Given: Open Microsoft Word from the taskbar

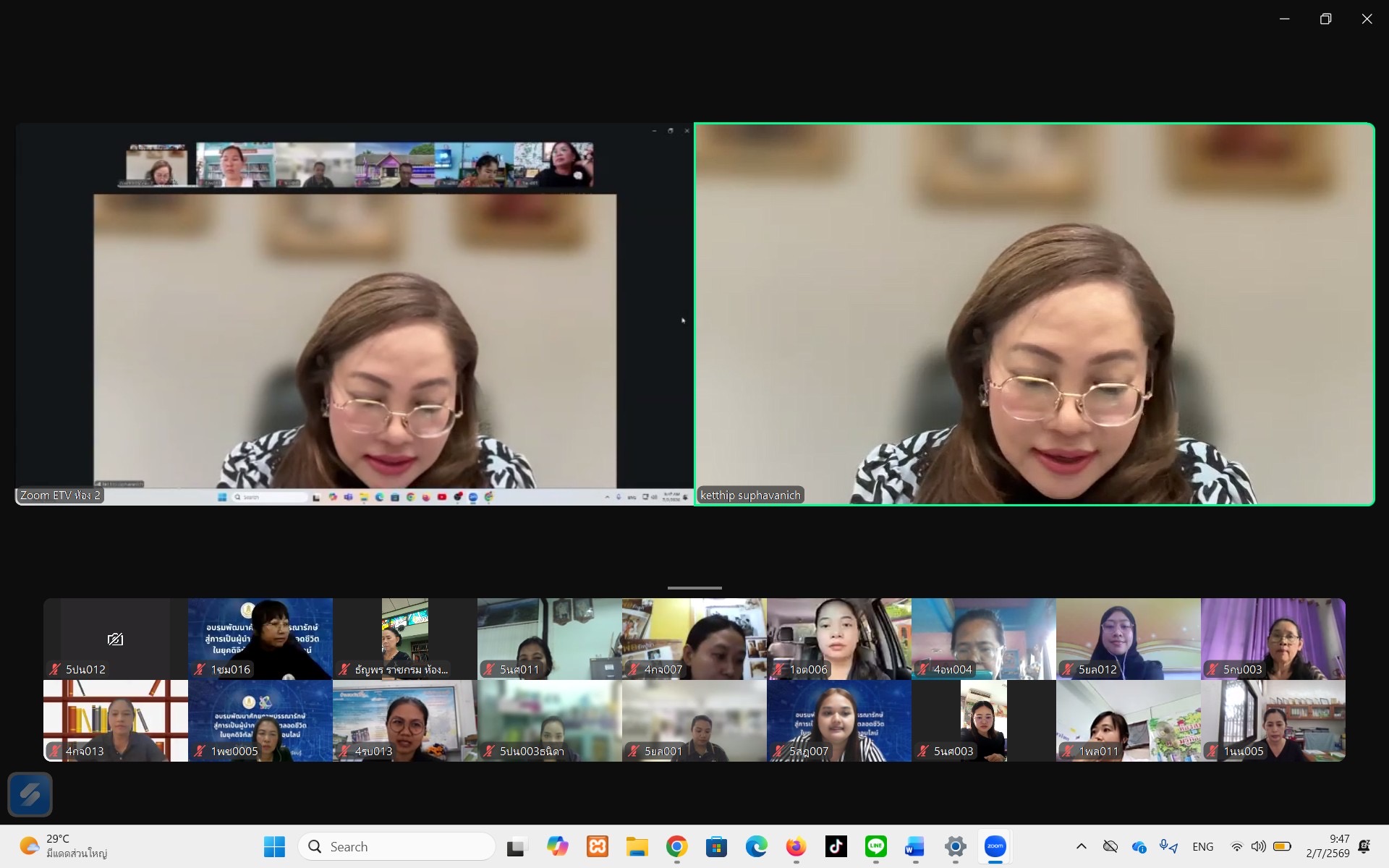Looking at the screenshot, I should point(915,846).
